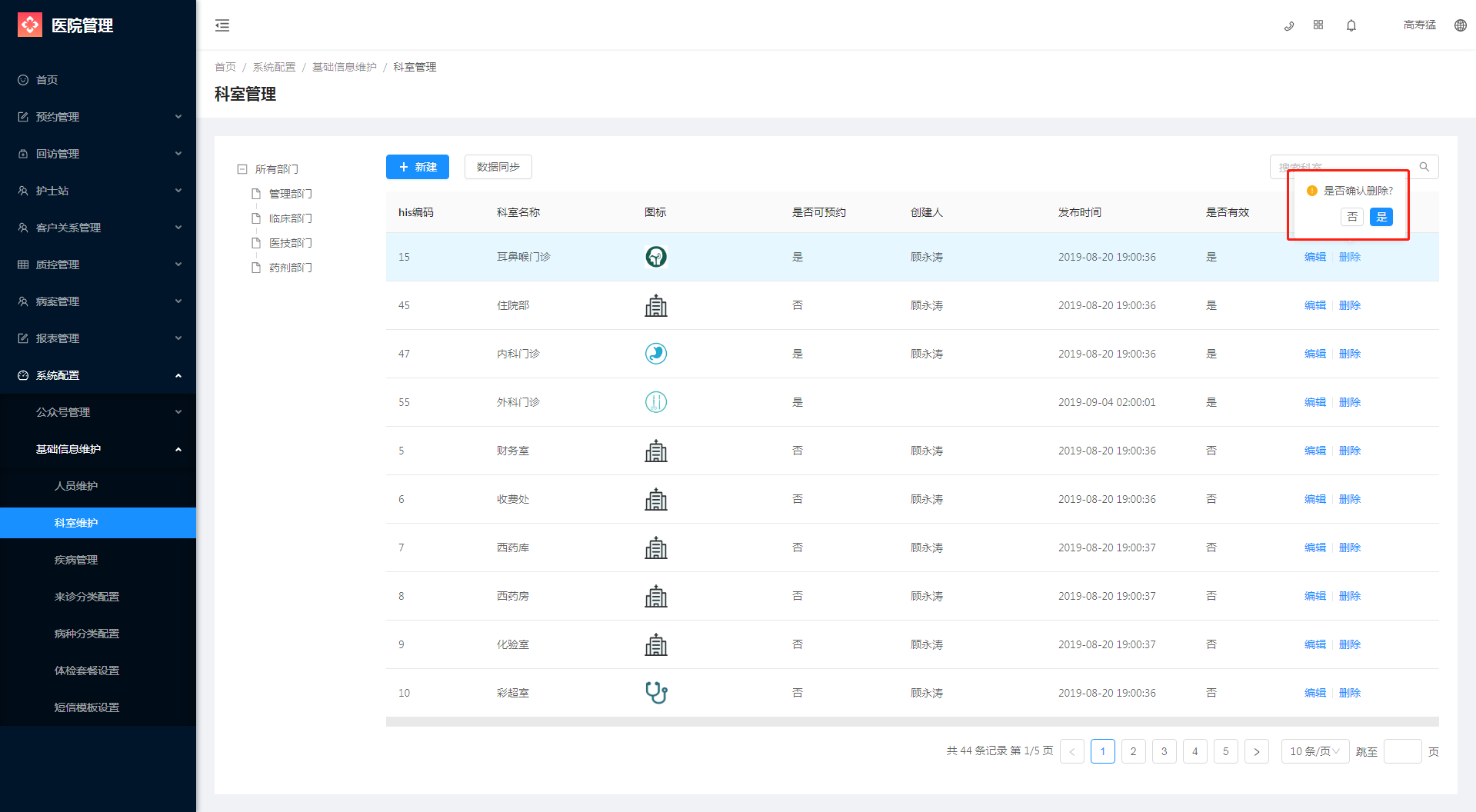Open 人员维护 in the sidebar
Image resolution: width=1476 pixels, height=812 pixels.
(x=98, y=486)
